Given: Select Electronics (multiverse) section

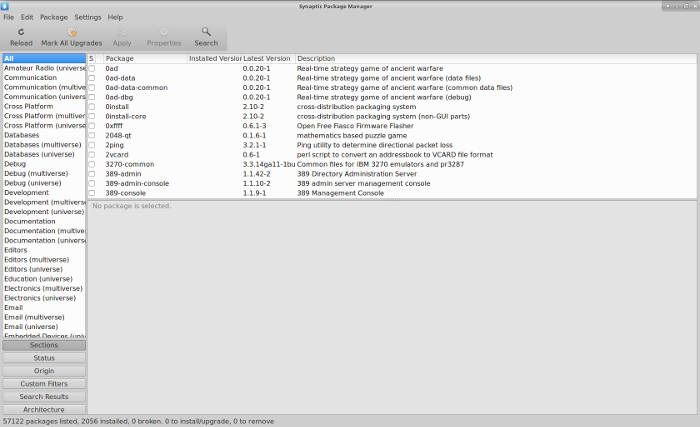Looking at the screenshot, I should click(x=44, y=289).
